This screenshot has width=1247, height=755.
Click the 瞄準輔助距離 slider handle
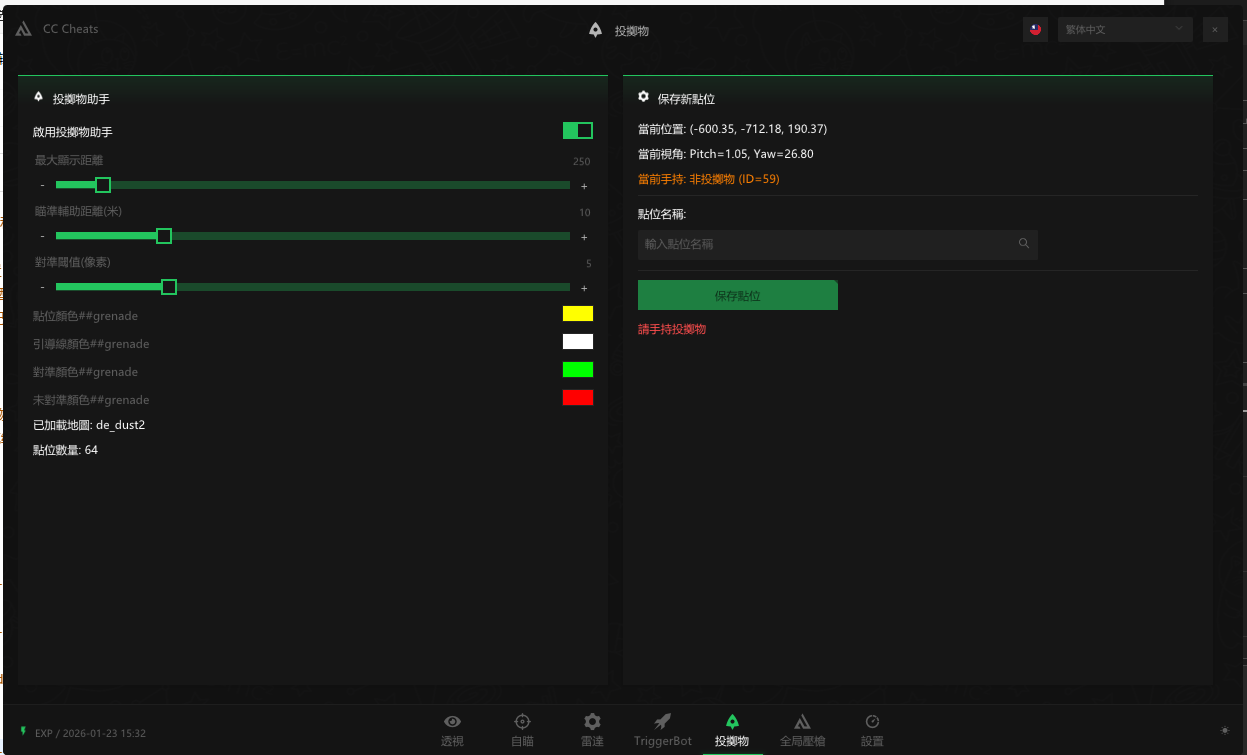coord(164,236)
